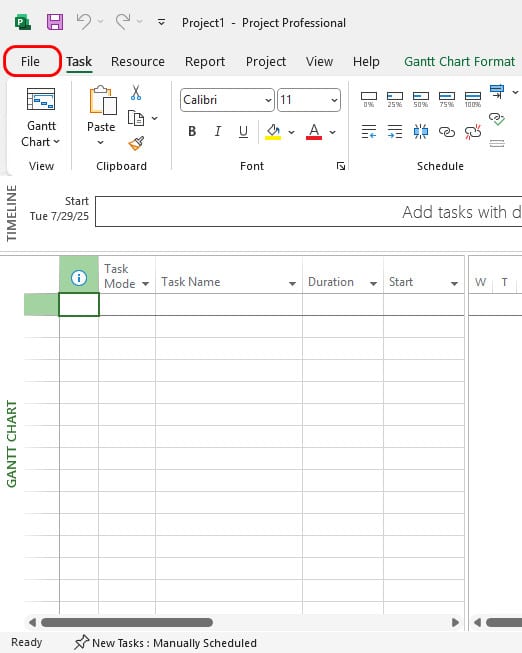Mark task 100% complete

click(472, 100)
